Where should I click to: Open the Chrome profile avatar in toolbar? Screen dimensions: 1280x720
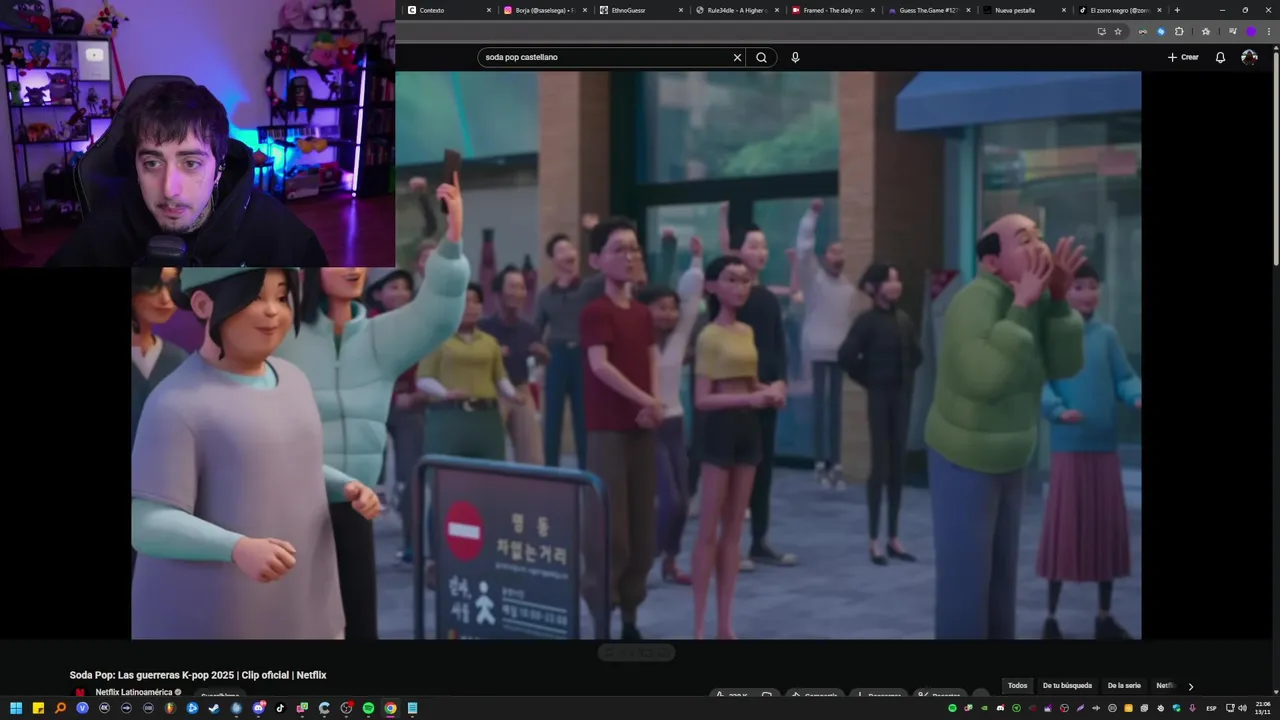pyautogui.click(x=1251, y=31)
